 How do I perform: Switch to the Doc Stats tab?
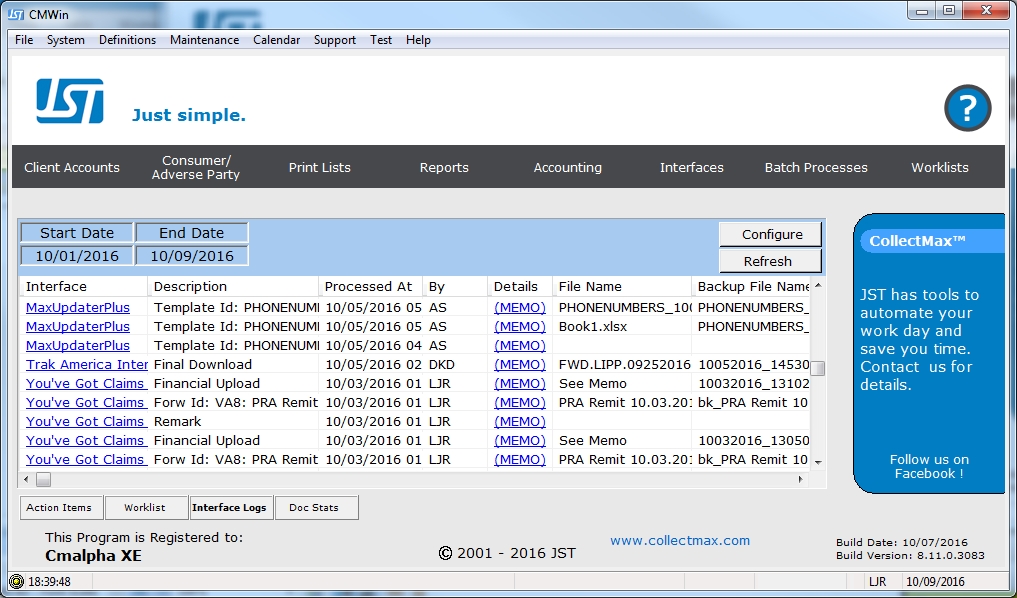314,508
